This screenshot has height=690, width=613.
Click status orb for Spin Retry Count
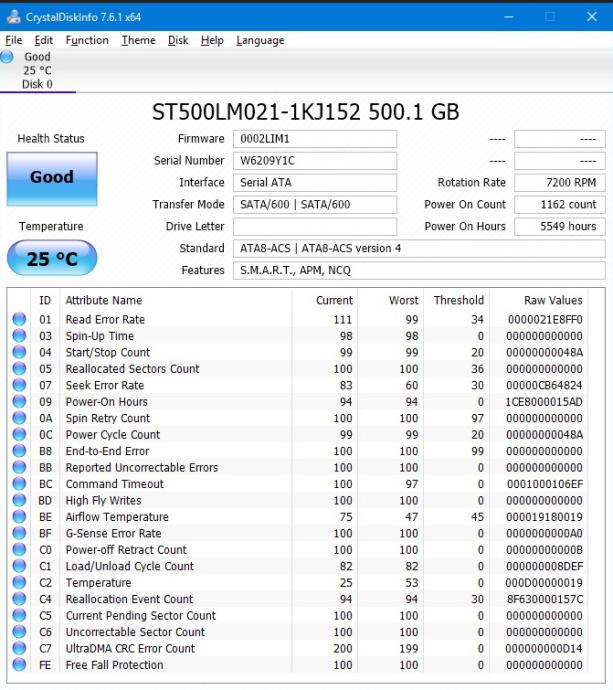click(x=19, y=418)
